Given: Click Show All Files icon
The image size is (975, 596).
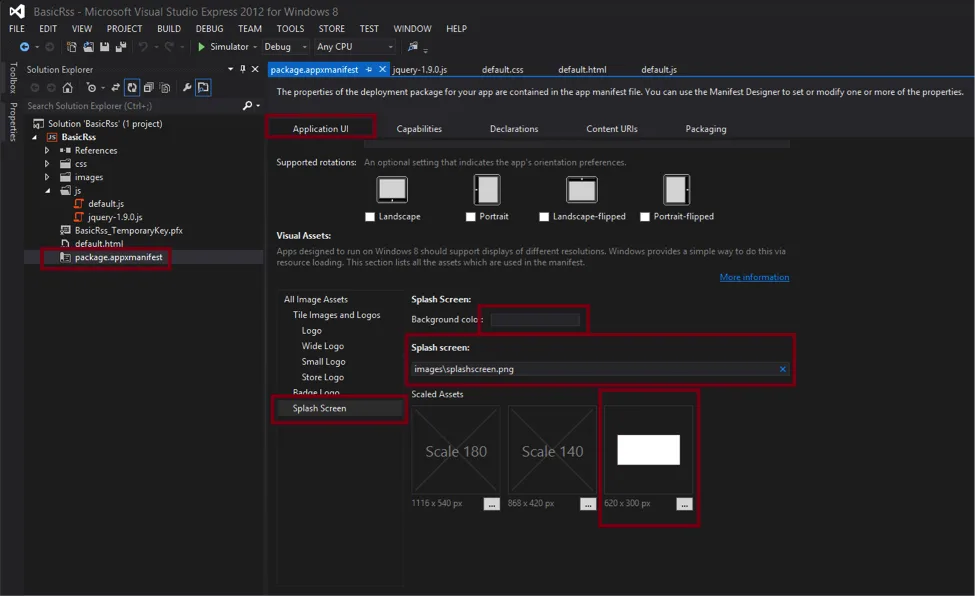Looking at the screenshot, I should point(165,88).
